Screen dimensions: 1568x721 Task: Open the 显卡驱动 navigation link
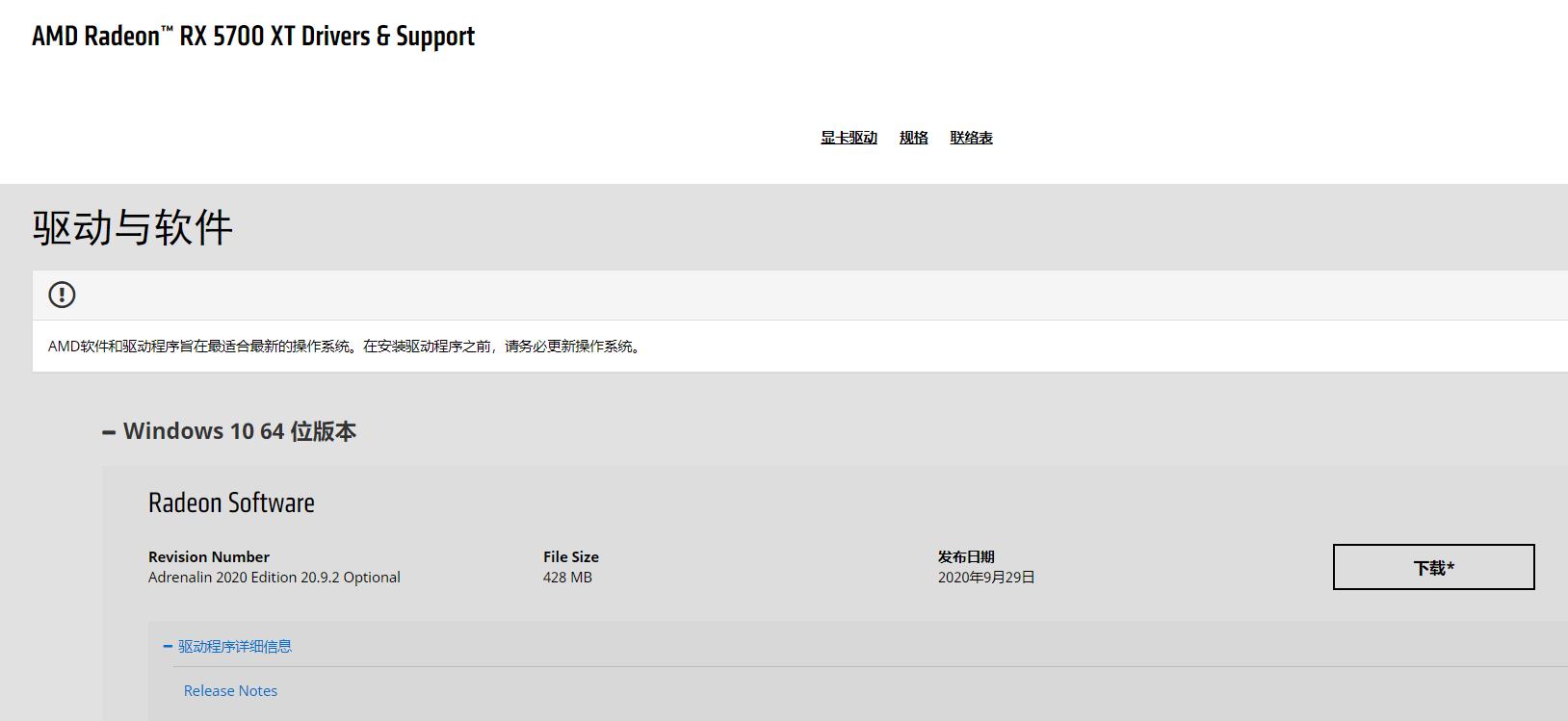pos(849,138)
